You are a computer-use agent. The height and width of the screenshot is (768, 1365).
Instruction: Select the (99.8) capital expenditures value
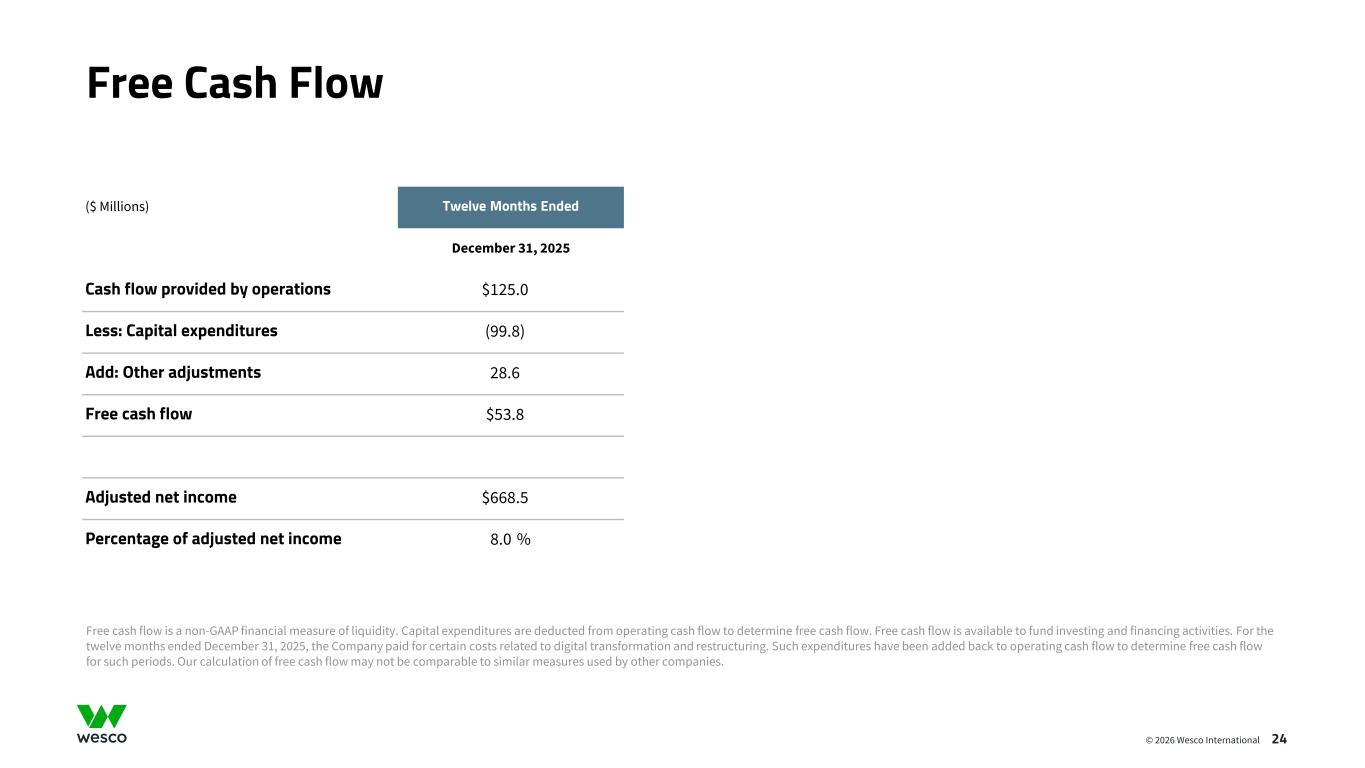pos(504,332)
